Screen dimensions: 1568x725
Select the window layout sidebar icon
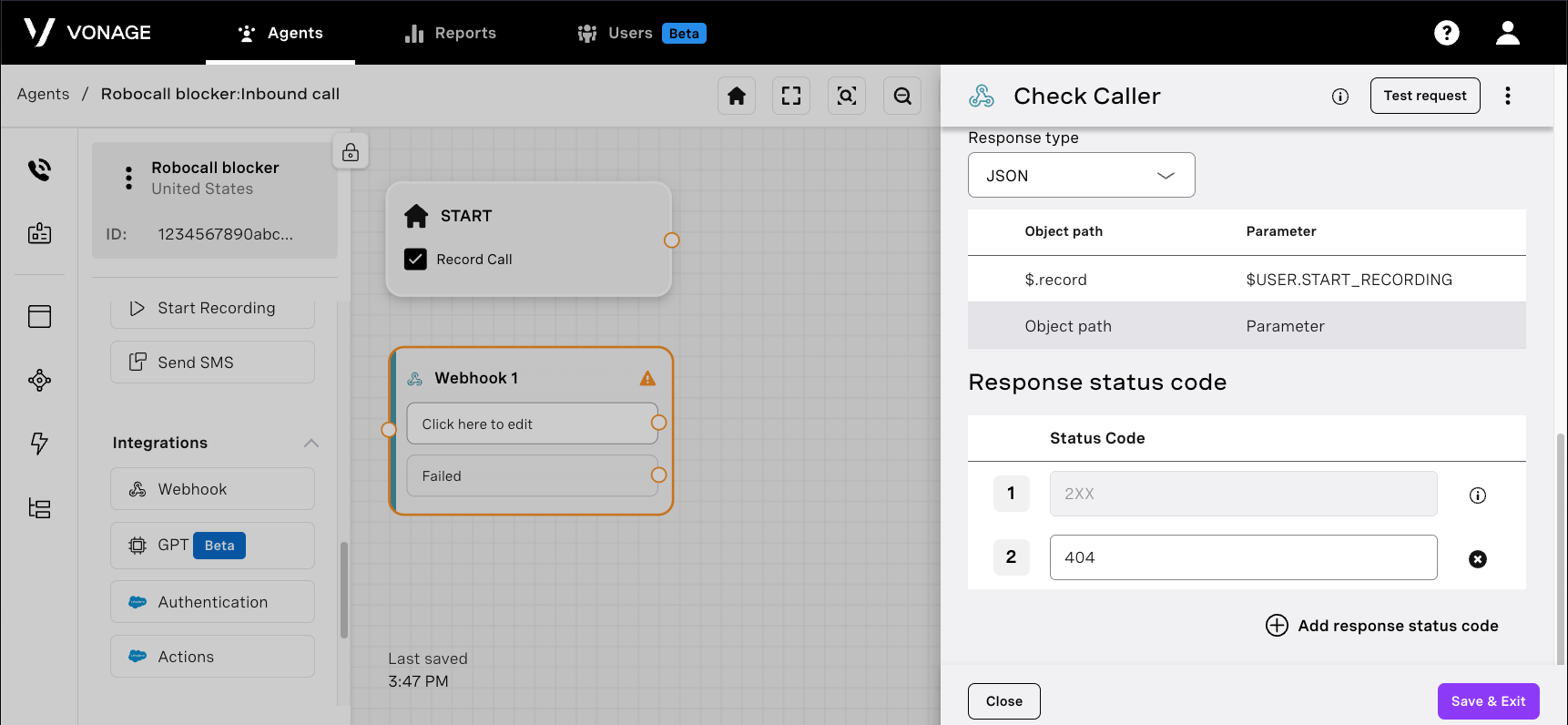[x=39, y=316]
